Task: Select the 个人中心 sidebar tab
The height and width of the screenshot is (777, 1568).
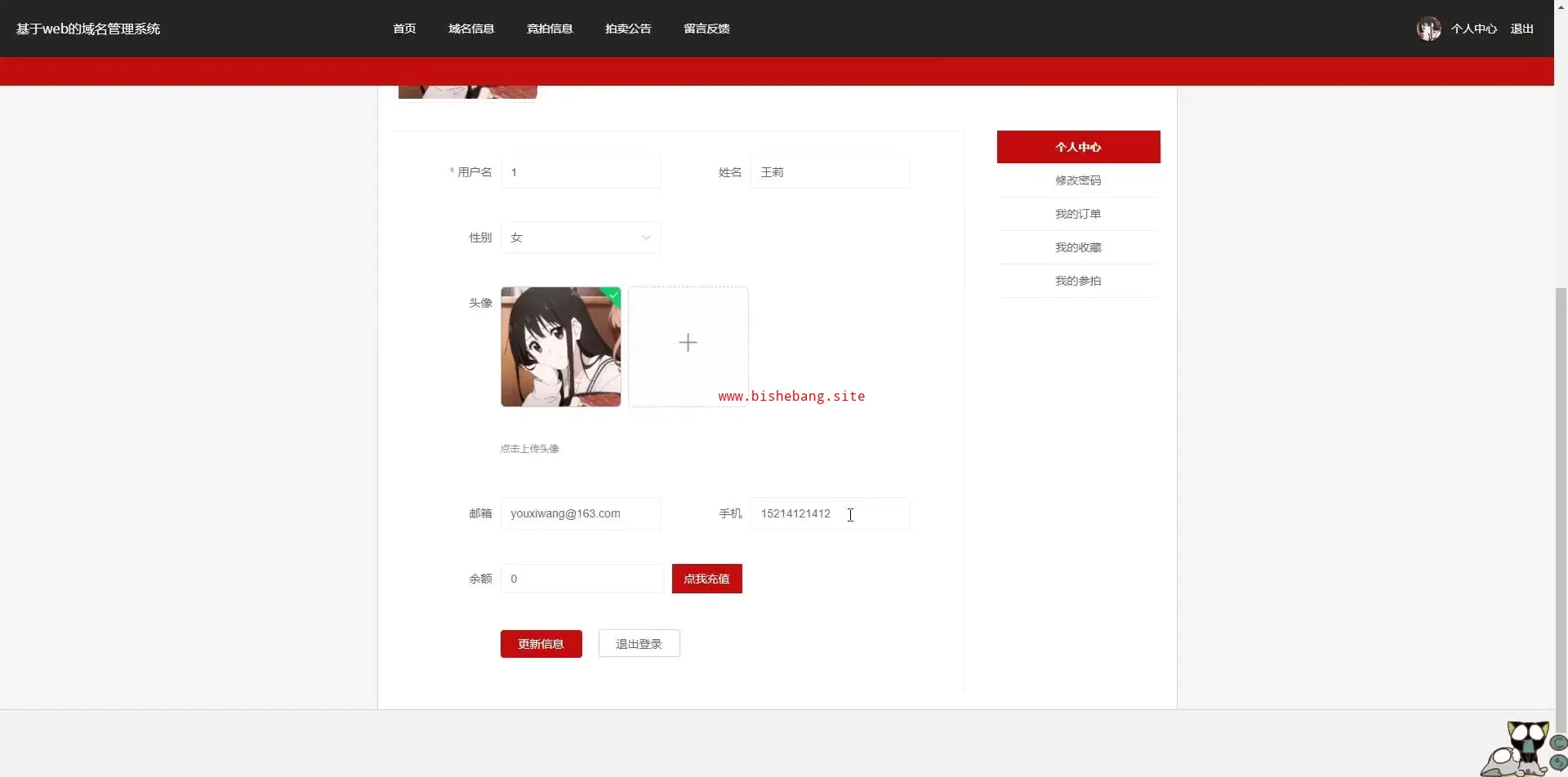Action: click(1078, 147)
